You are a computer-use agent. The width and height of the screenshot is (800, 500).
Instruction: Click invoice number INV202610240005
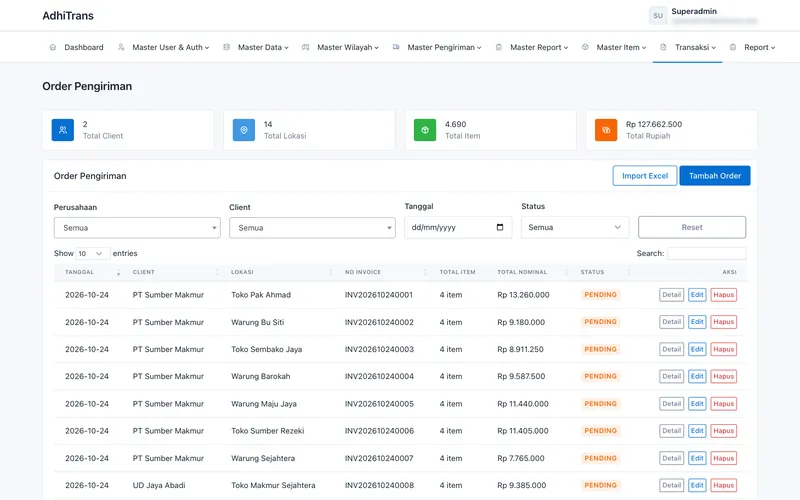[x=379, y=404]
